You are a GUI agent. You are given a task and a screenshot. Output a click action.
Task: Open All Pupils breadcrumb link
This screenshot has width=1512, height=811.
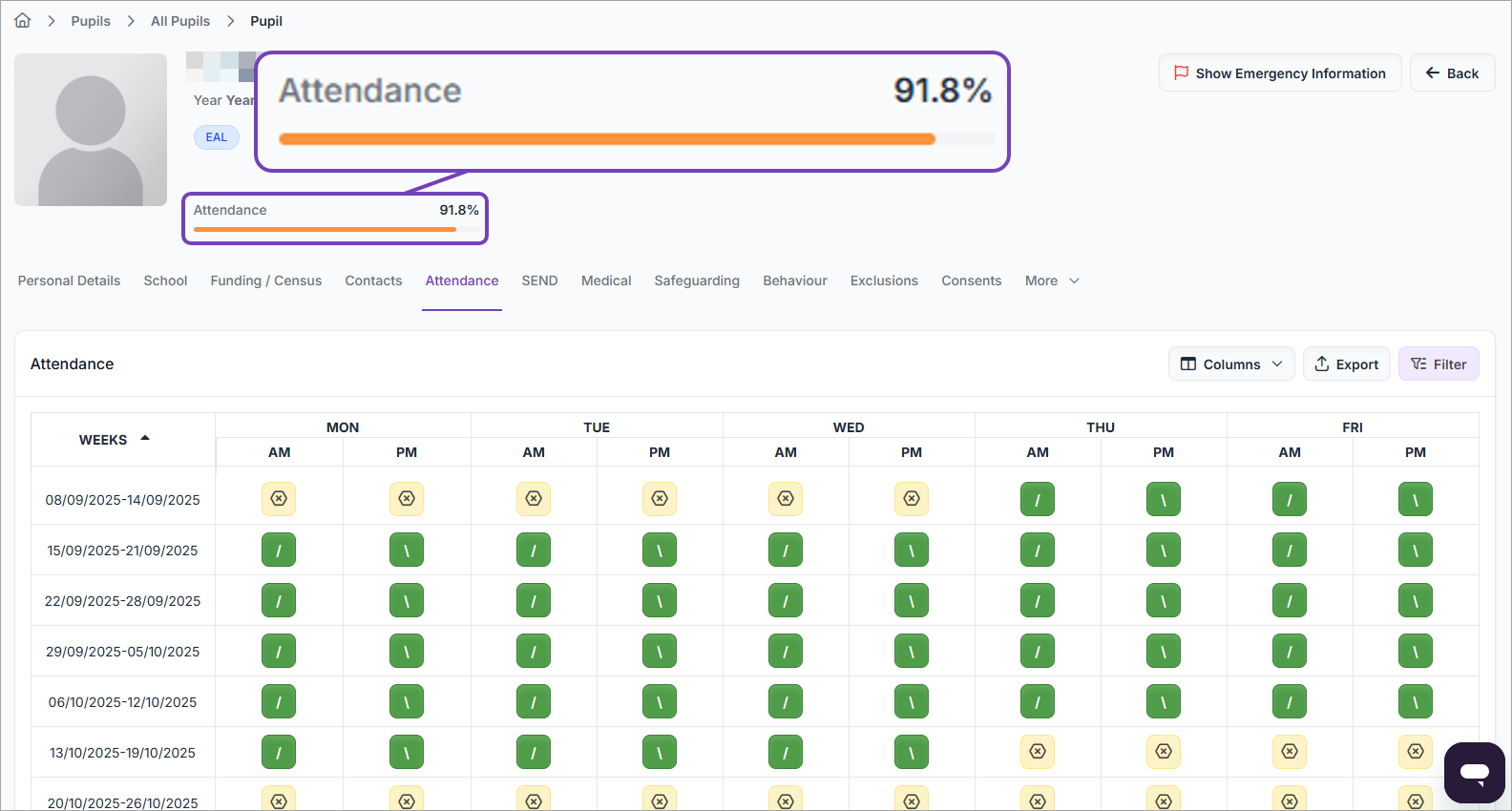pyautogui.click(x=180, y=21)
